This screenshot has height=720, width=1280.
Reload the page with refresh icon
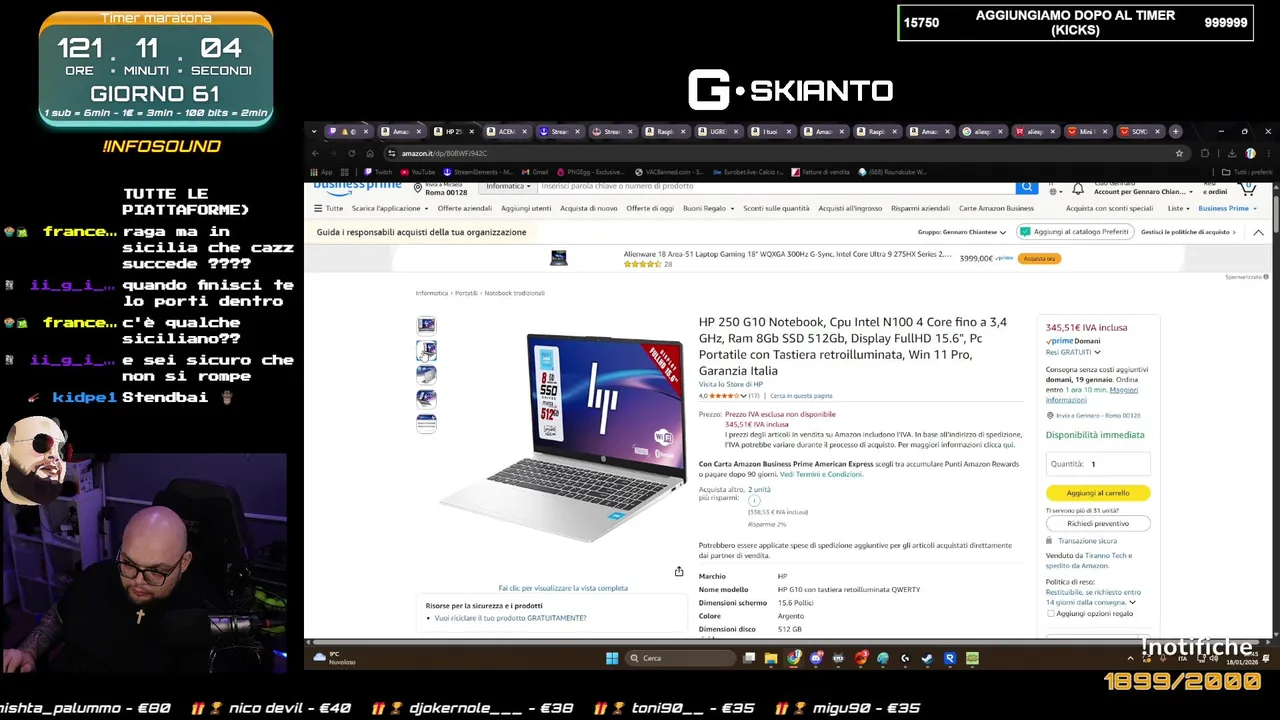point(351,153)
